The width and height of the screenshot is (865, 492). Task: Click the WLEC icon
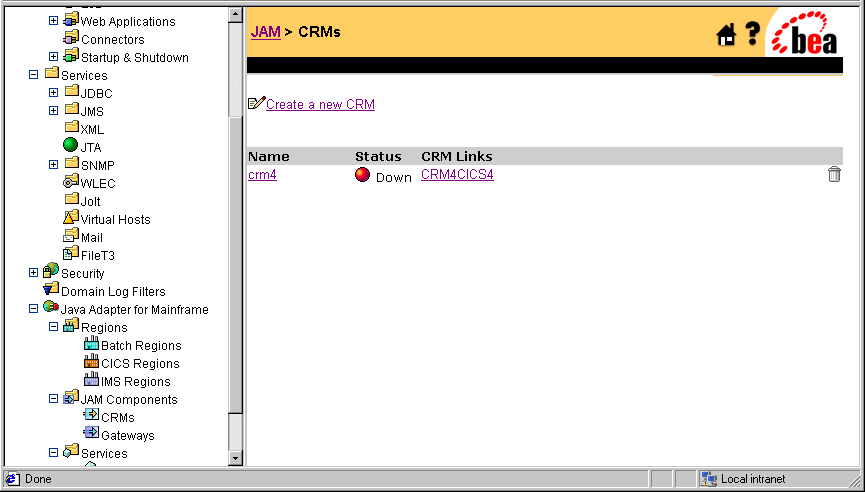(x=71, y=181)
